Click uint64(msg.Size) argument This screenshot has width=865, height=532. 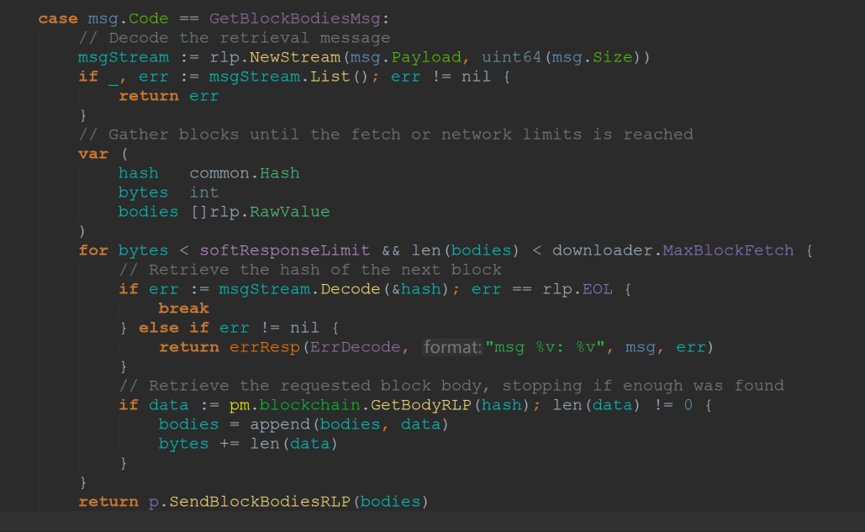[560, 57]
